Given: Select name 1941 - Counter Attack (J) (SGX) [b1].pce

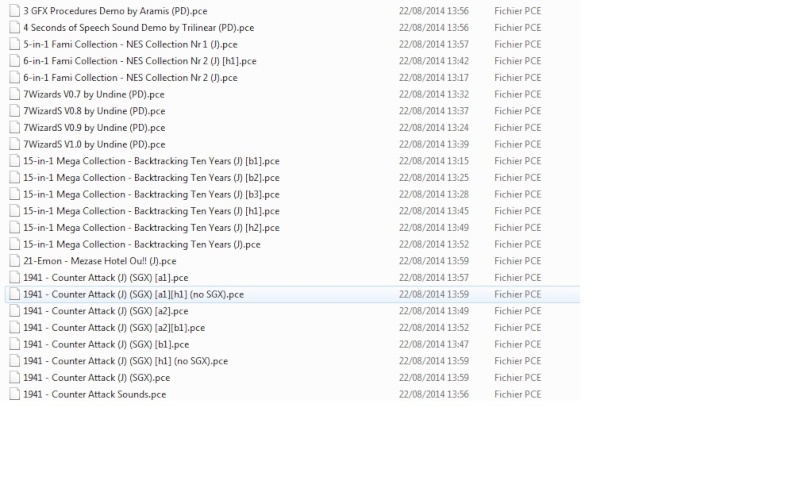Looking at the screenshot, I should (x=106, y=344).
